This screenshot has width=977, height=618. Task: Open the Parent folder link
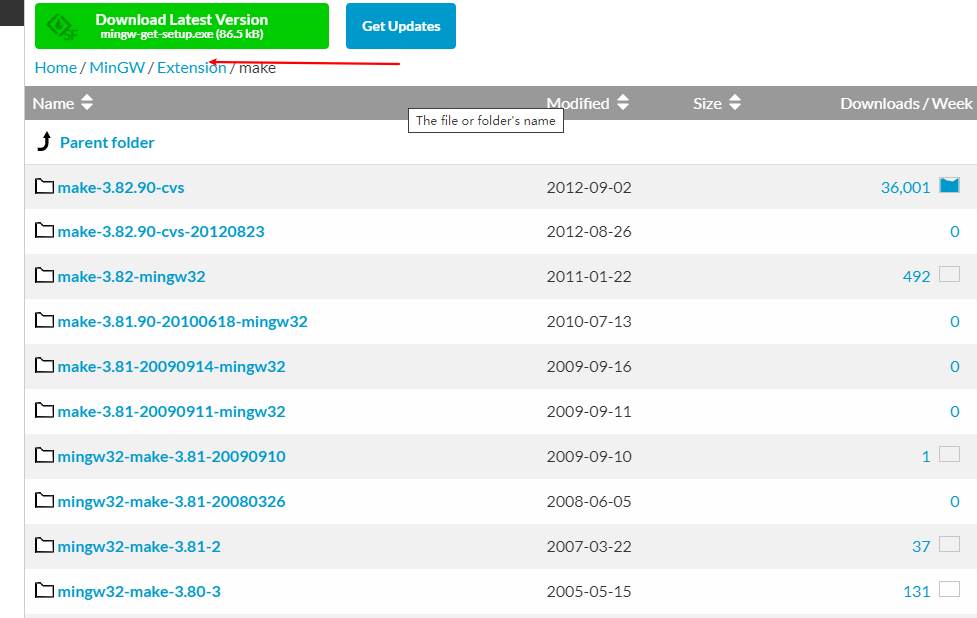pos(107,143)
